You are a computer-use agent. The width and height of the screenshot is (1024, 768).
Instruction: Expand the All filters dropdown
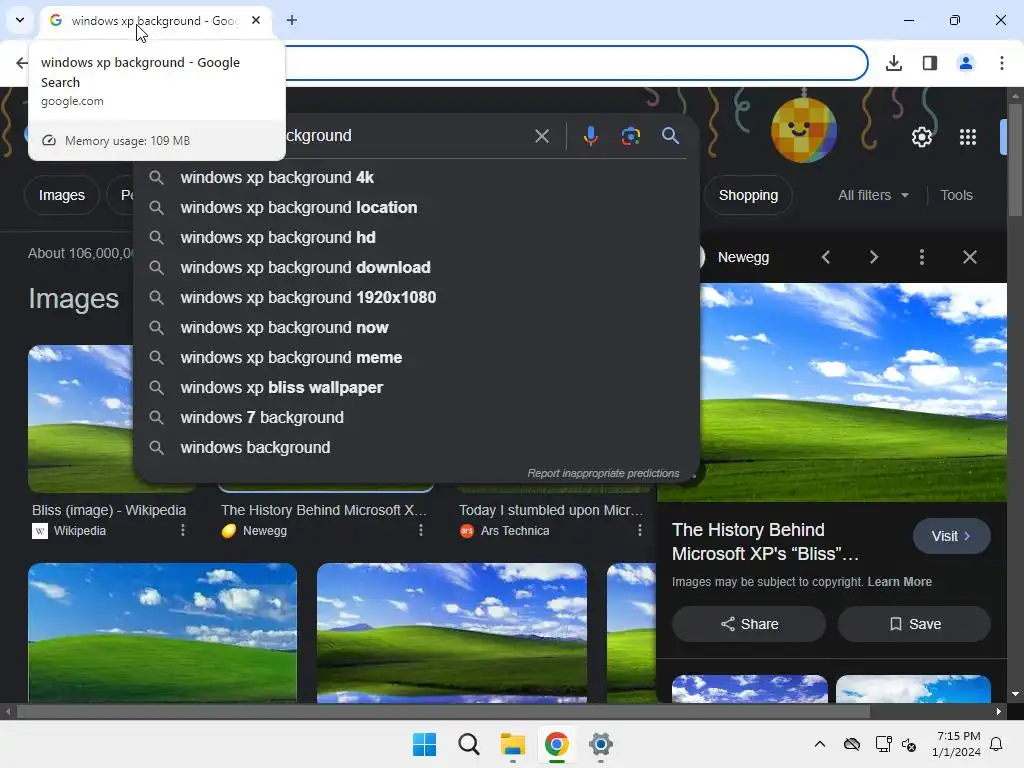coord(873,195)
